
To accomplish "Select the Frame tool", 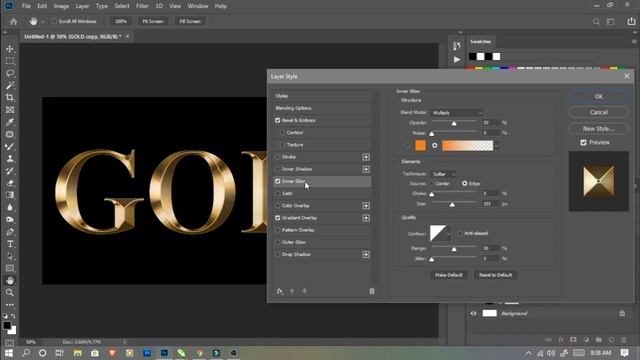I will 10,110.
